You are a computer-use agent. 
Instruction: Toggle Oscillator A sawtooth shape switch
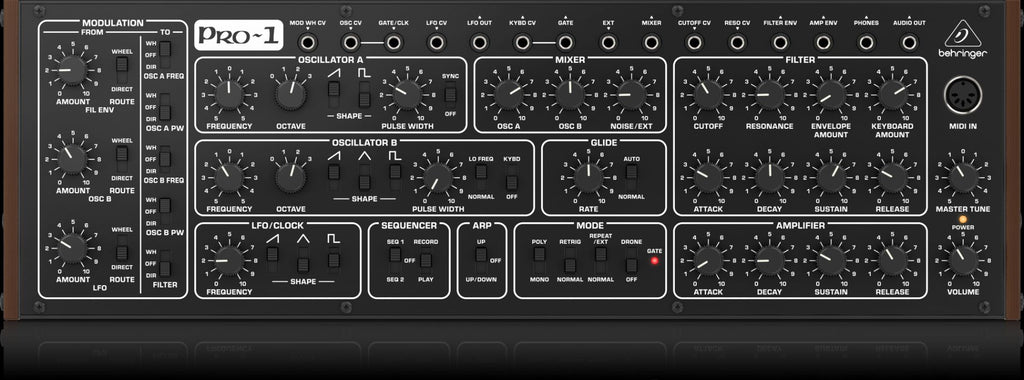click(334, 94)
